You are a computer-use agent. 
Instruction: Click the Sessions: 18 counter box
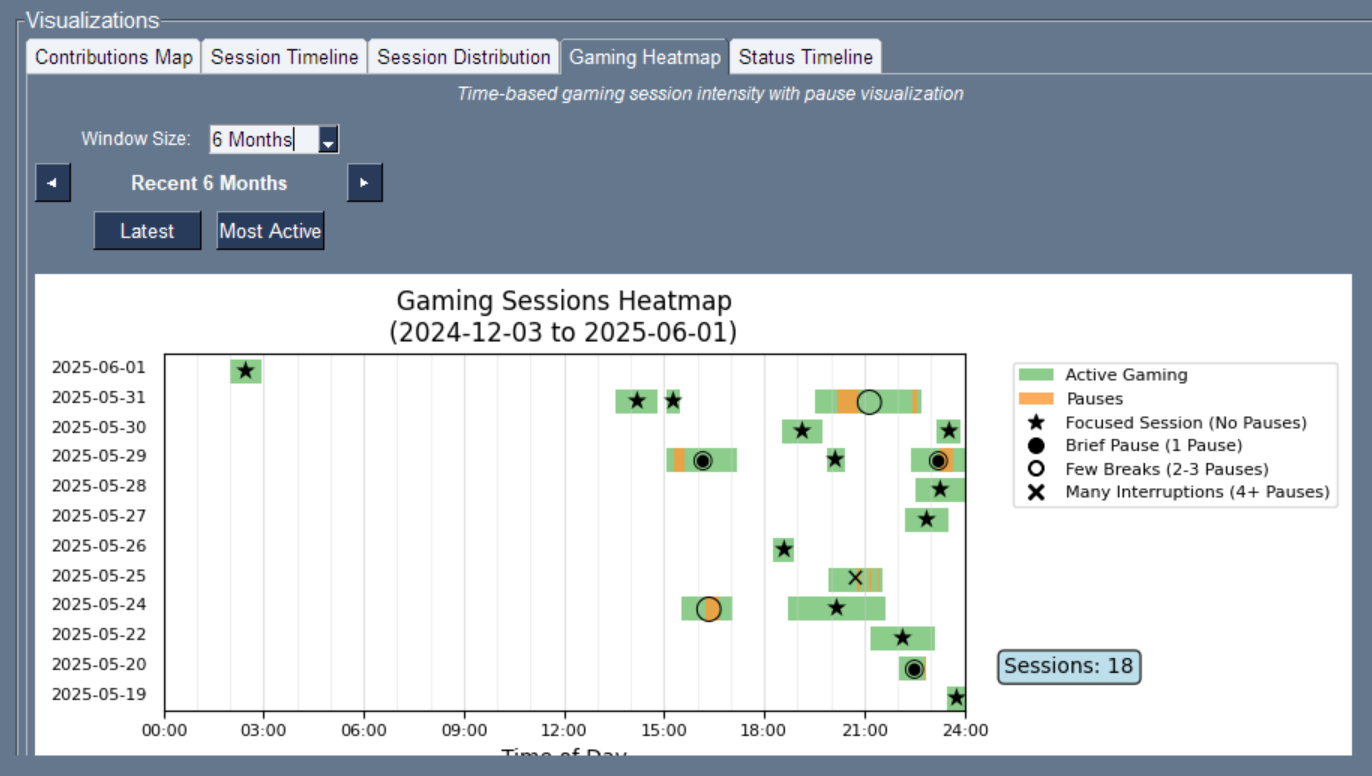[x=1069, y=667]
